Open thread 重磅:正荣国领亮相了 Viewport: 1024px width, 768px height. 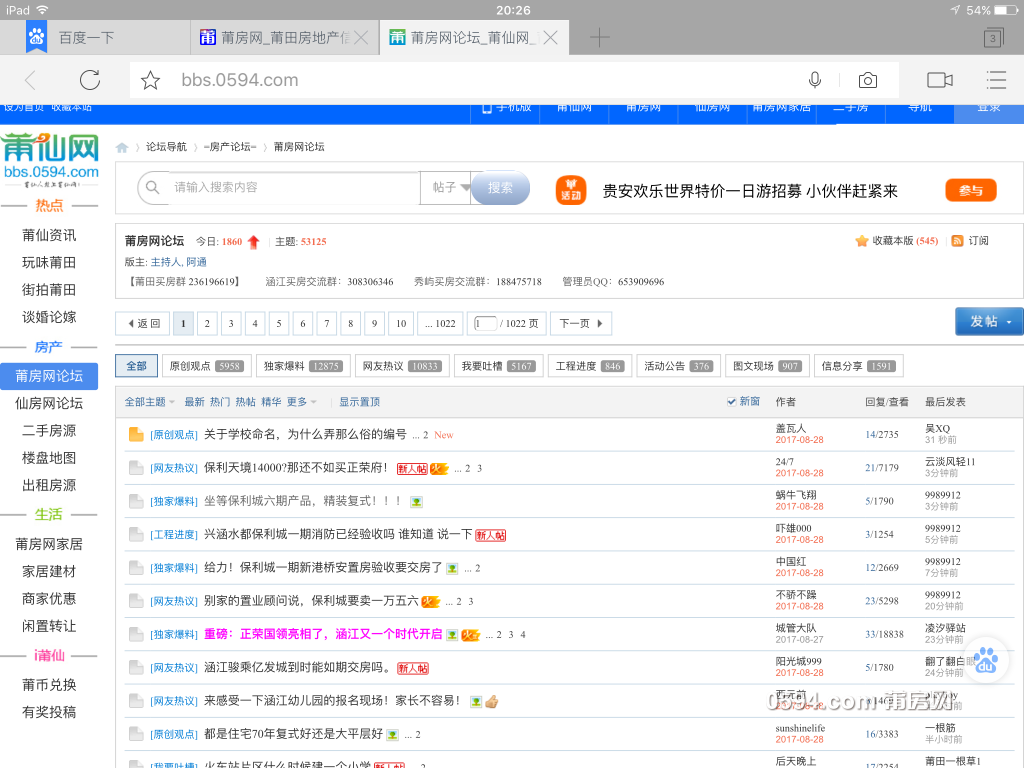point(323,634)
